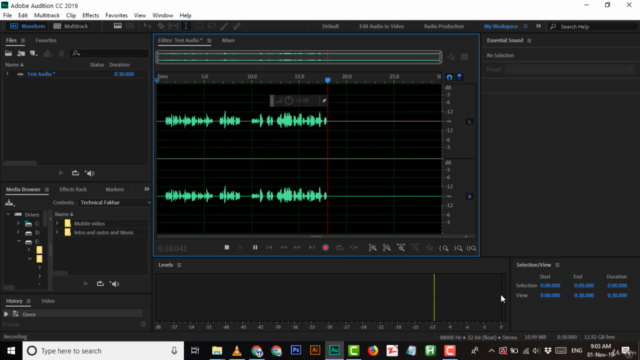The image size is (640, 360).
Task: Select Edit Audio to Video workspace
Action: pos(381,26)
